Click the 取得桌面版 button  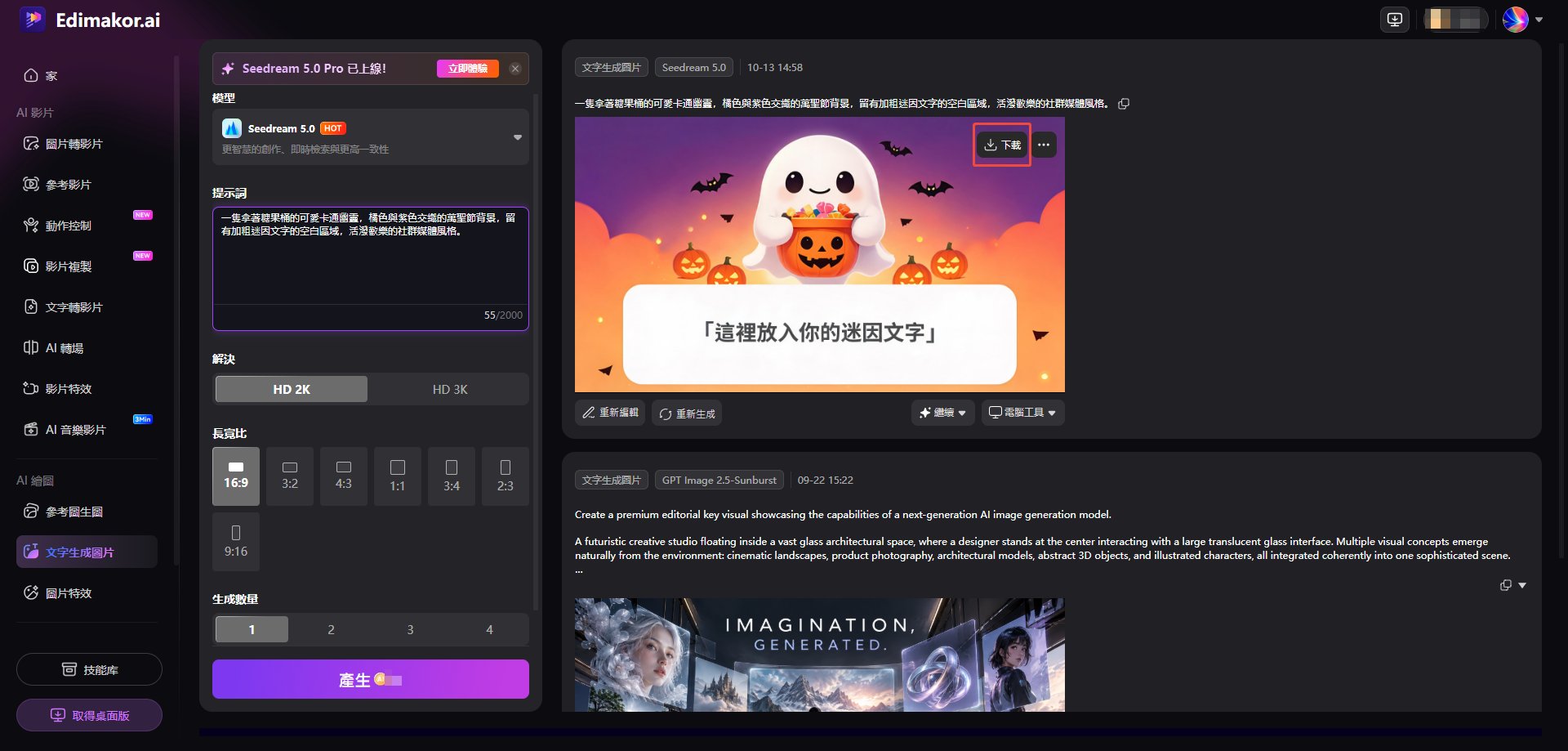point(89,715)
